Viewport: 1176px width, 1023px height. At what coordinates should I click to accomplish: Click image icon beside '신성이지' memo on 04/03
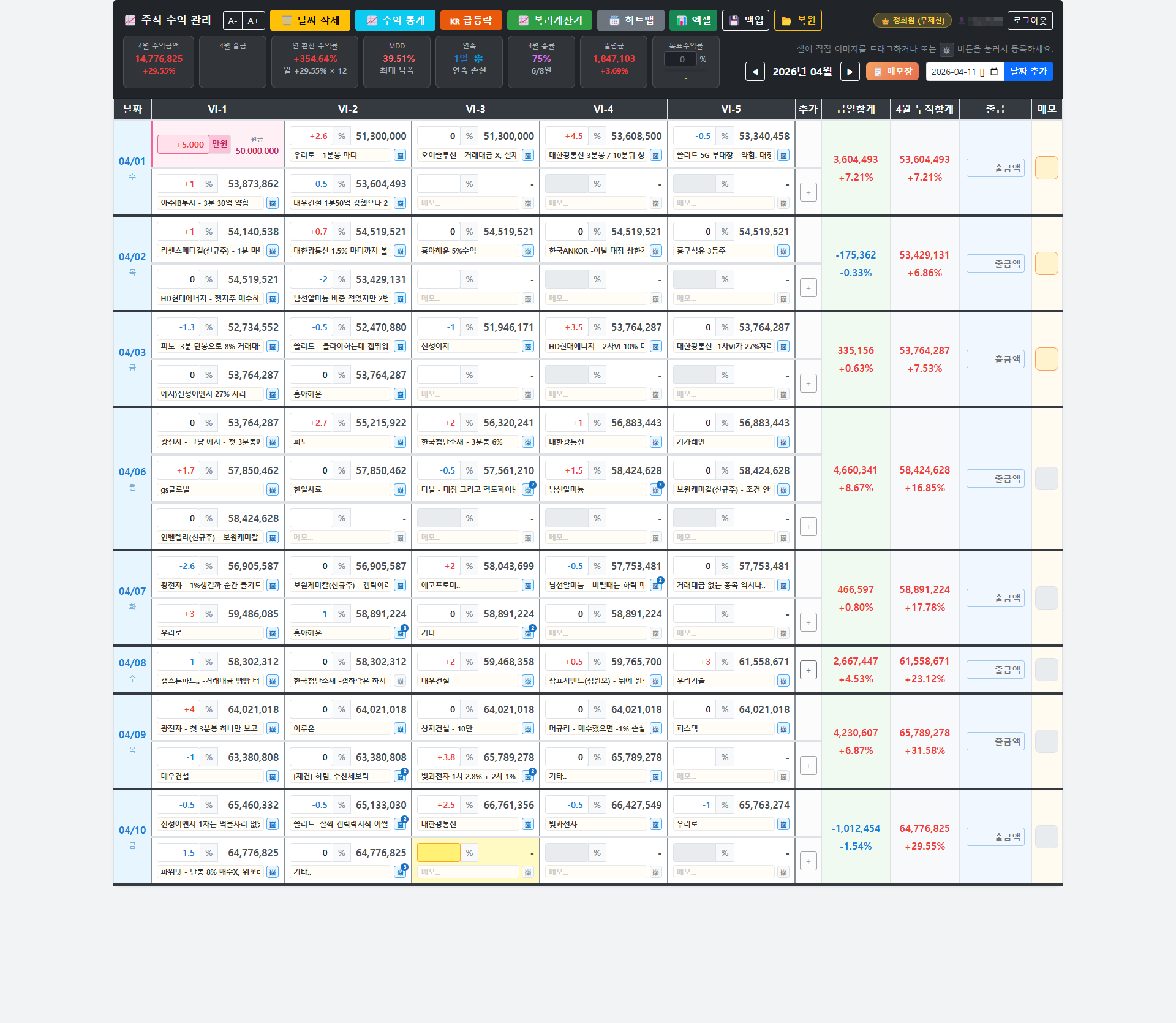527,347
